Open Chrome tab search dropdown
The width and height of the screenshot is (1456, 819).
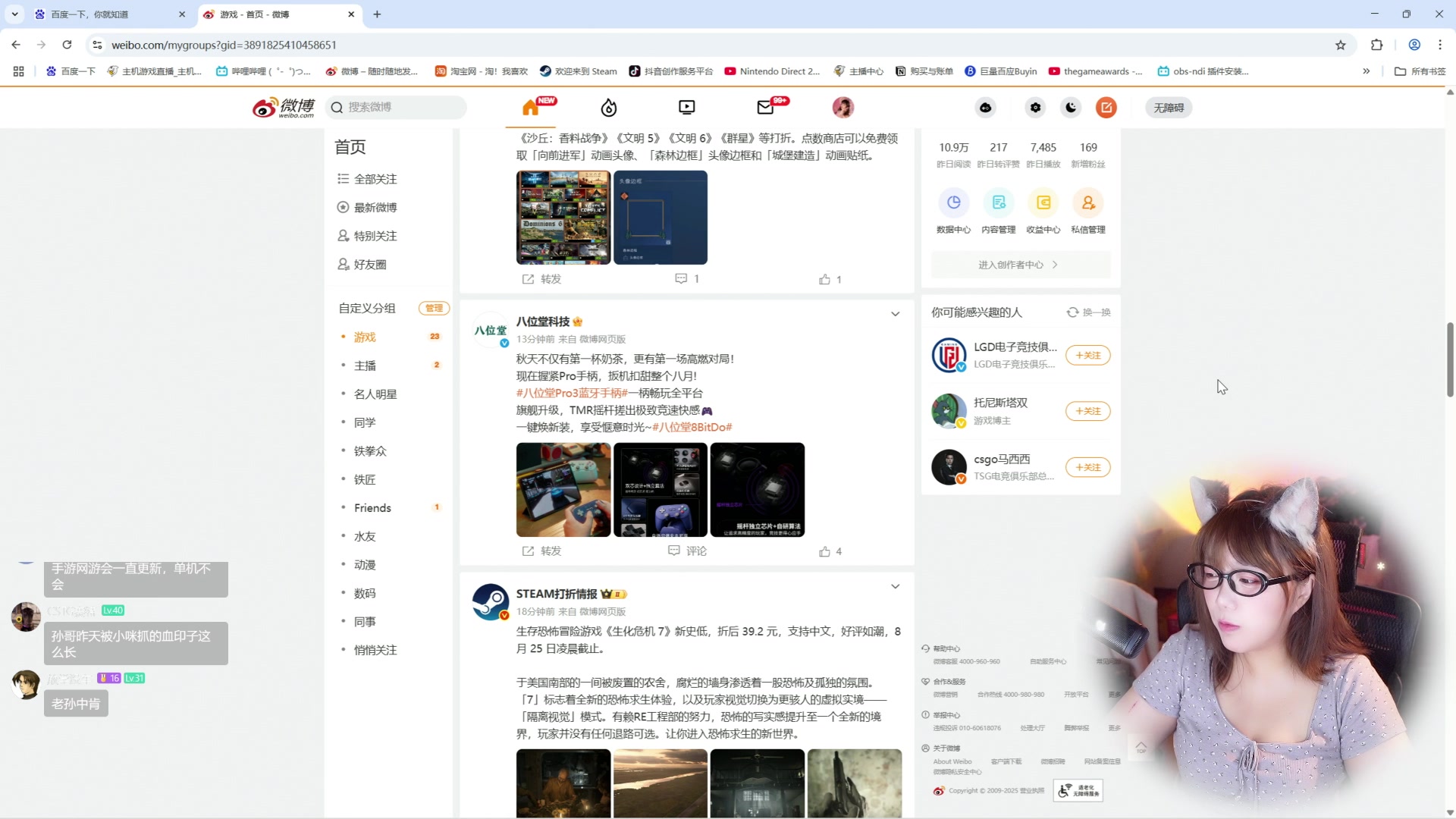pos(14,14)
